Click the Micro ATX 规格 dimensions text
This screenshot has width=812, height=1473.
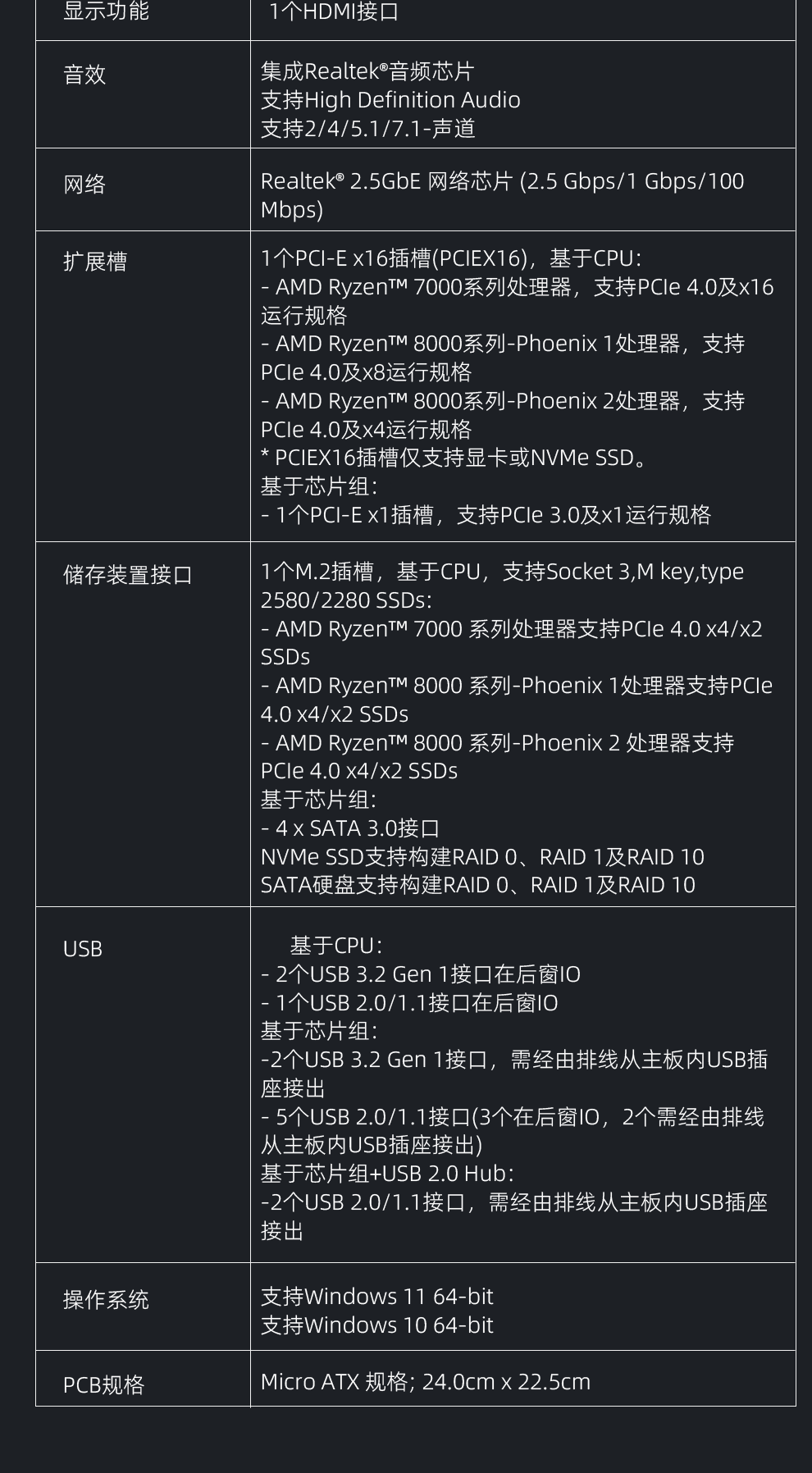426,1382
